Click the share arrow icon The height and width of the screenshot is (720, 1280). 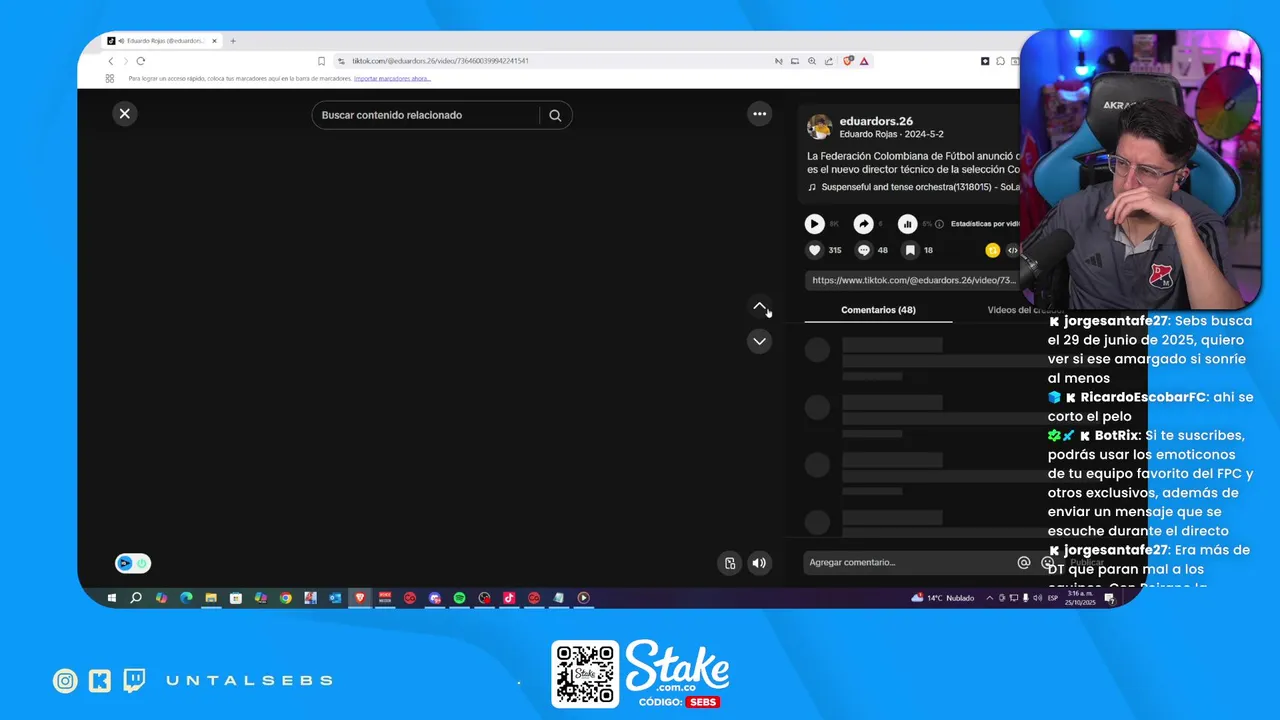(x=863, y=224)
